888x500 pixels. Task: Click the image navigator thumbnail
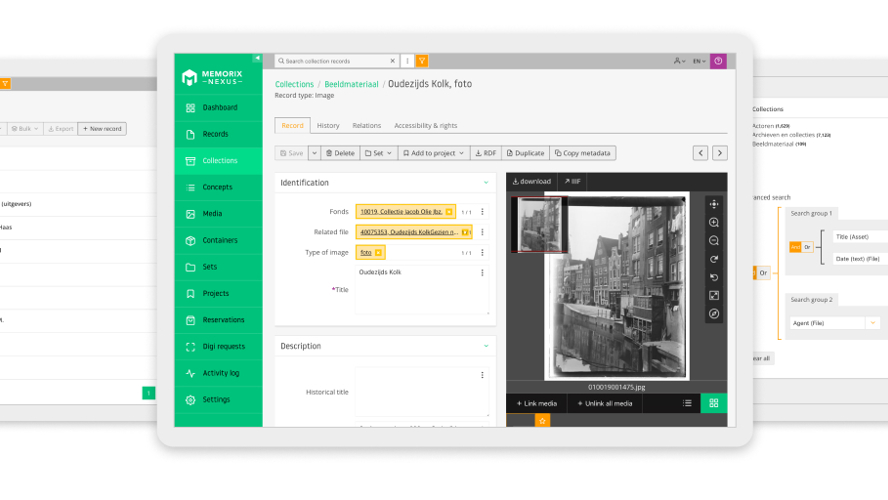pos(539,224)
